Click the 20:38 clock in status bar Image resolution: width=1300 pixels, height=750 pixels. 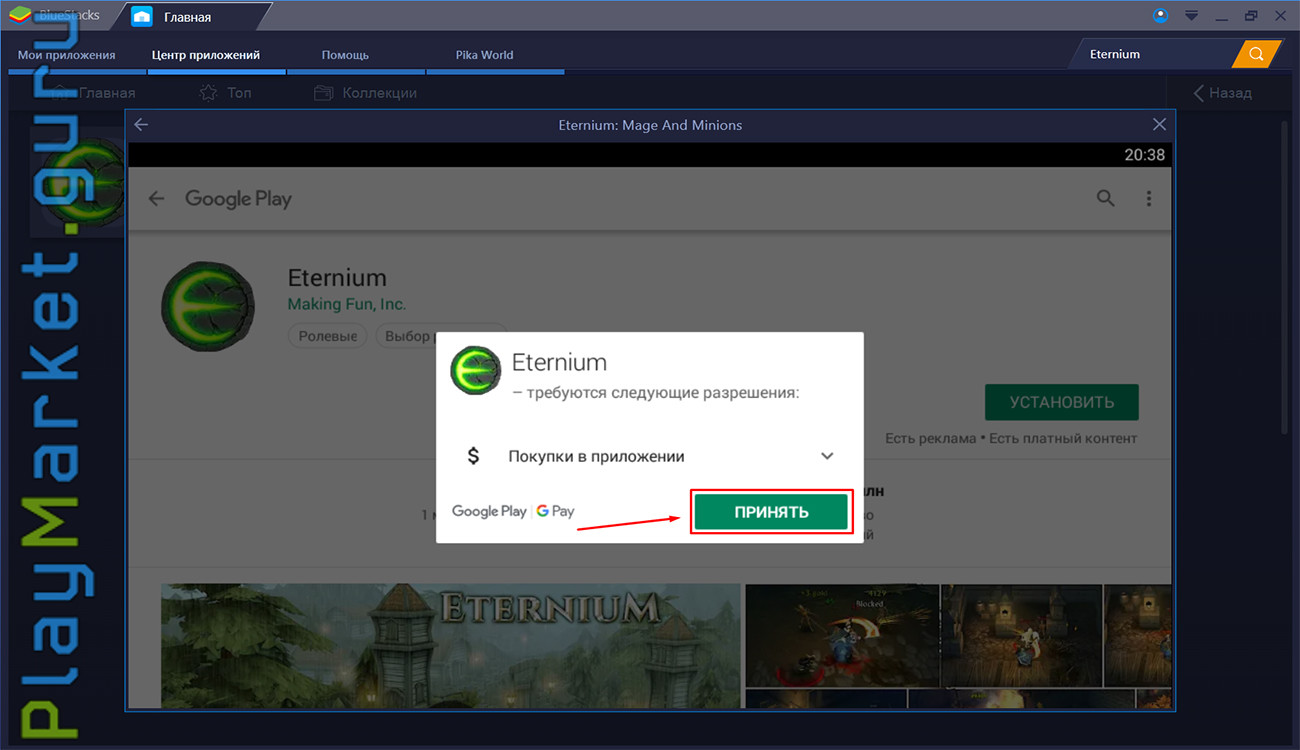tap(1144, 155)
